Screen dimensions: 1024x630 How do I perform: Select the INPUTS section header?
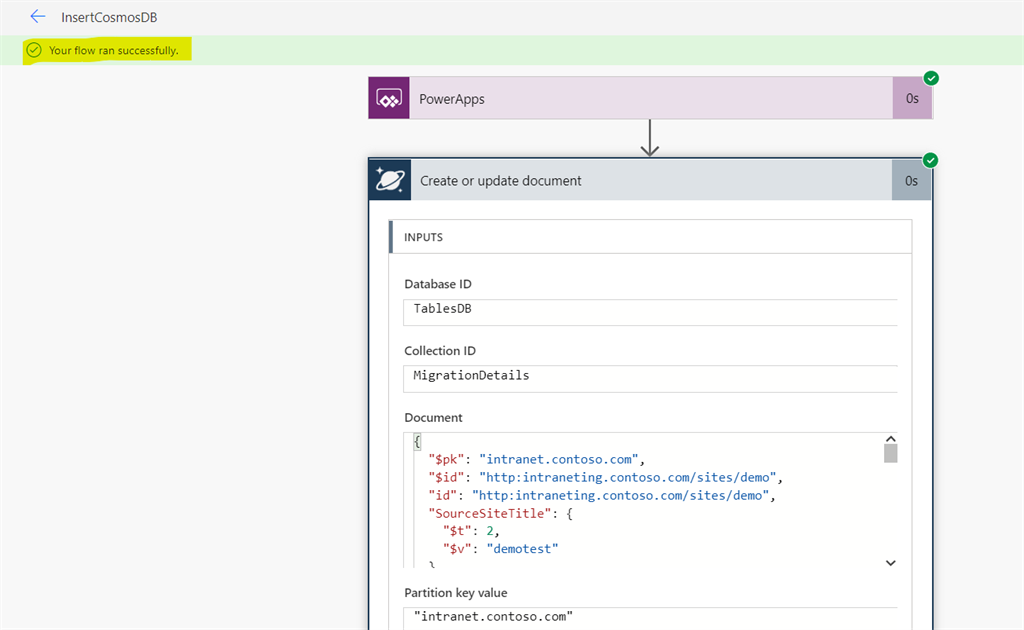[x=424, y=238]
